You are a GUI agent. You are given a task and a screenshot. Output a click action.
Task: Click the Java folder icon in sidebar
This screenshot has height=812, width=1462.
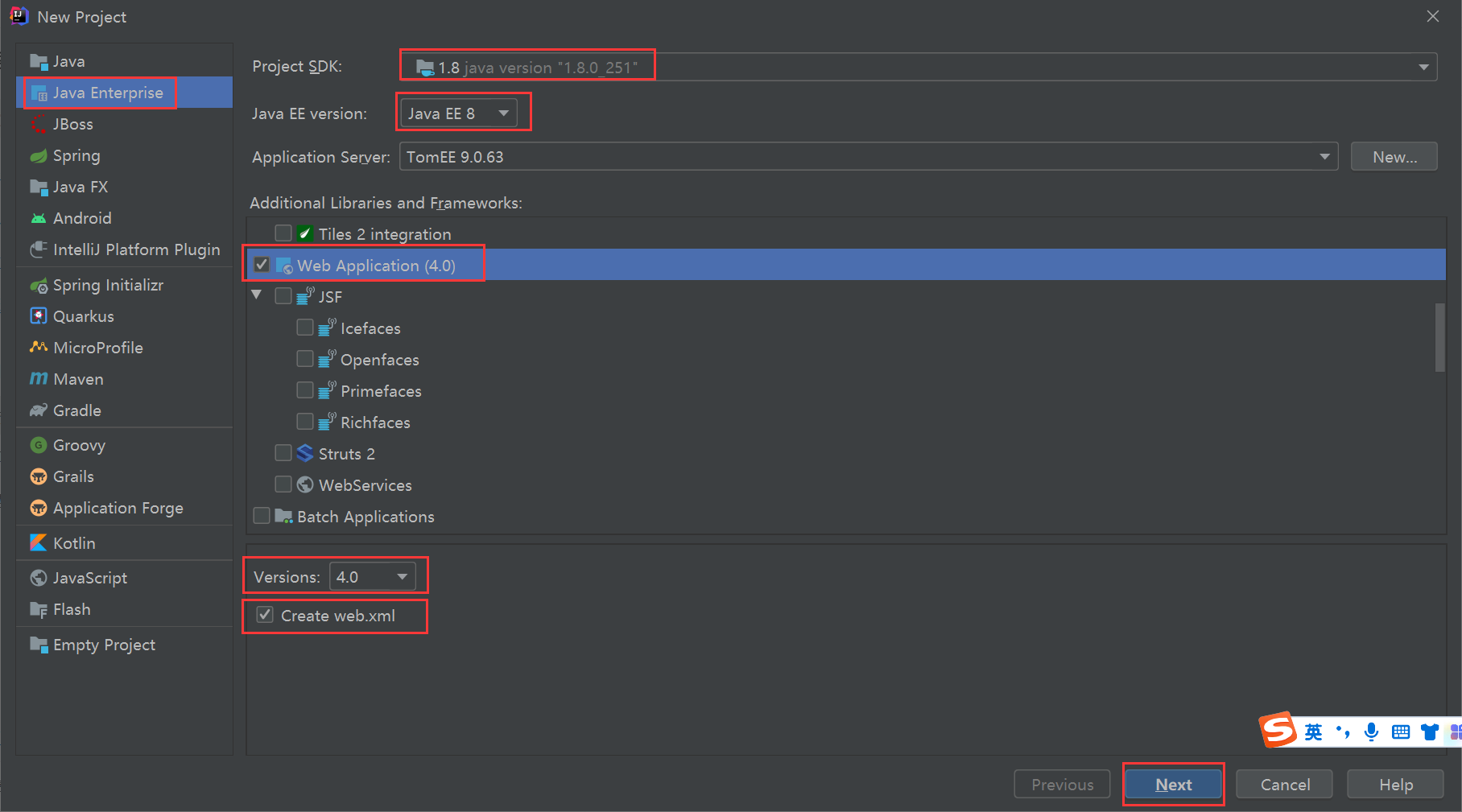tap(39, 62)
